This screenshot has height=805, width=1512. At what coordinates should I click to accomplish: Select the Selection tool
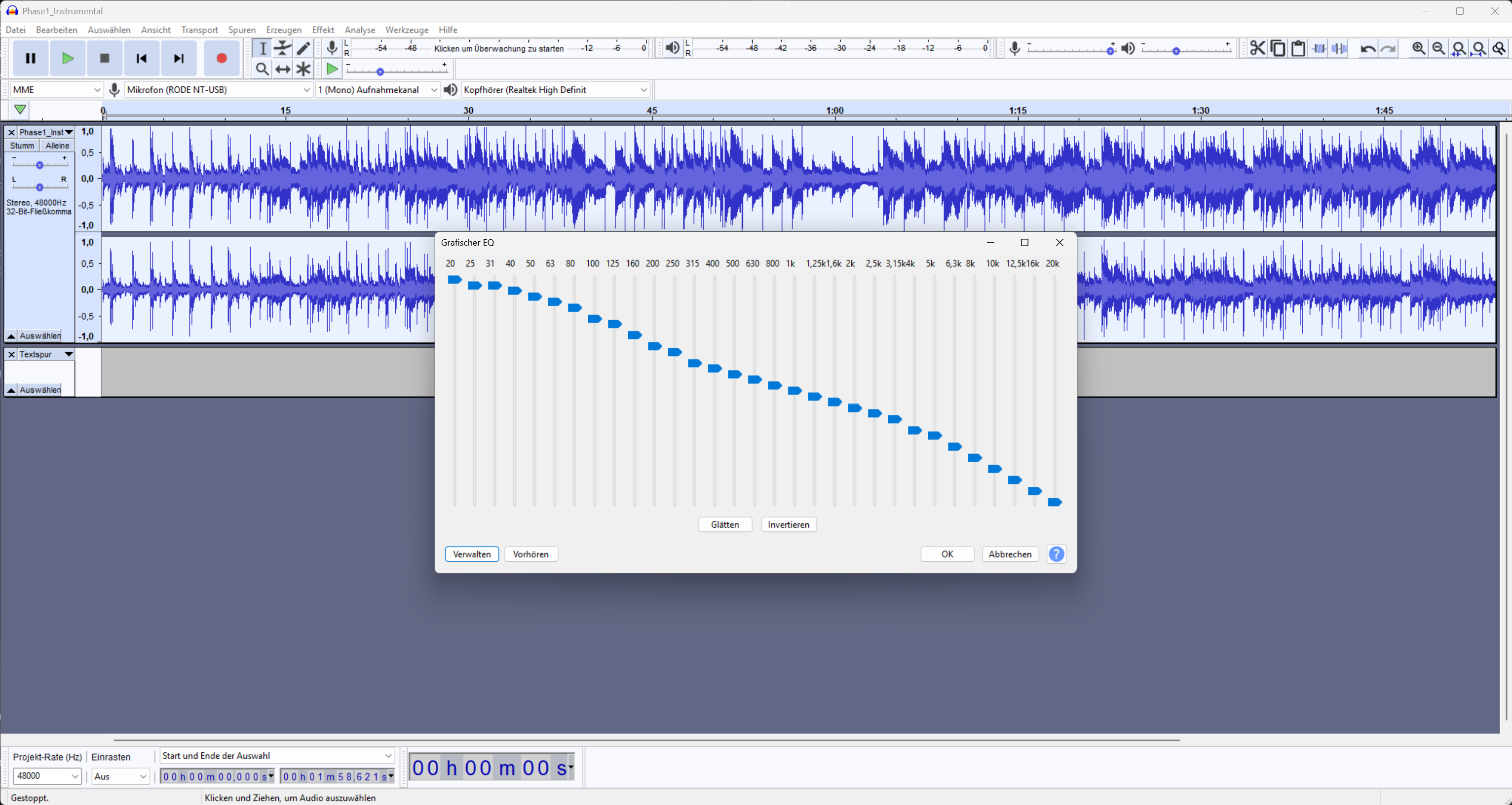pyautogui.click(x=263, y=49)
